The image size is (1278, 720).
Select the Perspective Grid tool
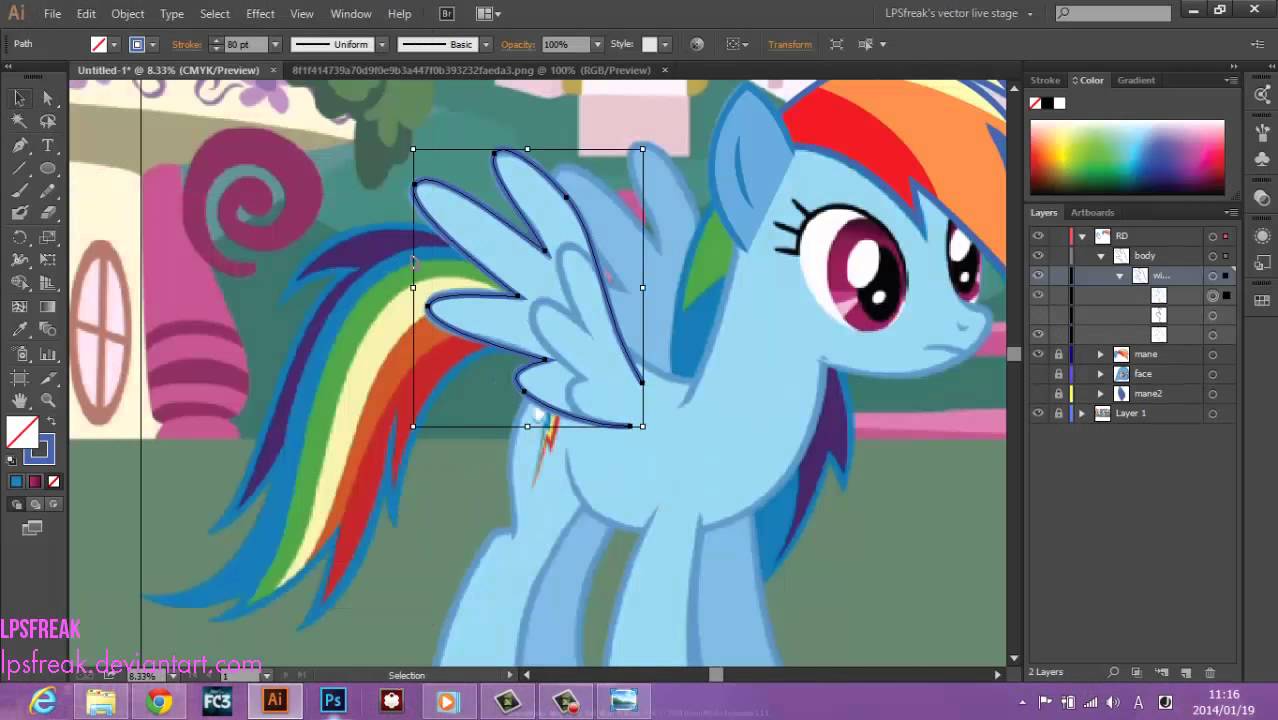pyautogui.click(x=48, y=283)
